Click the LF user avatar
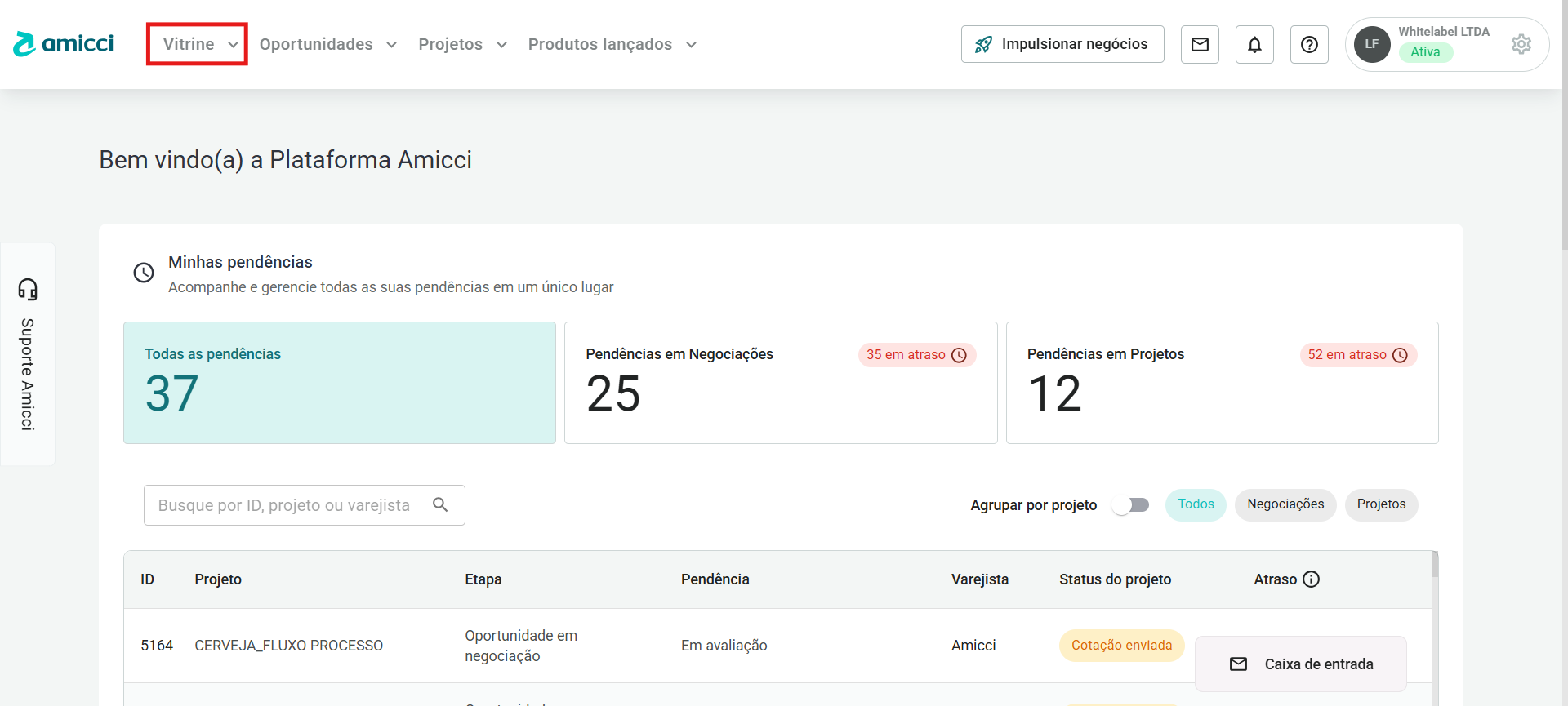The height and width of the screenshot is (706, 1568). (1372, 44)
